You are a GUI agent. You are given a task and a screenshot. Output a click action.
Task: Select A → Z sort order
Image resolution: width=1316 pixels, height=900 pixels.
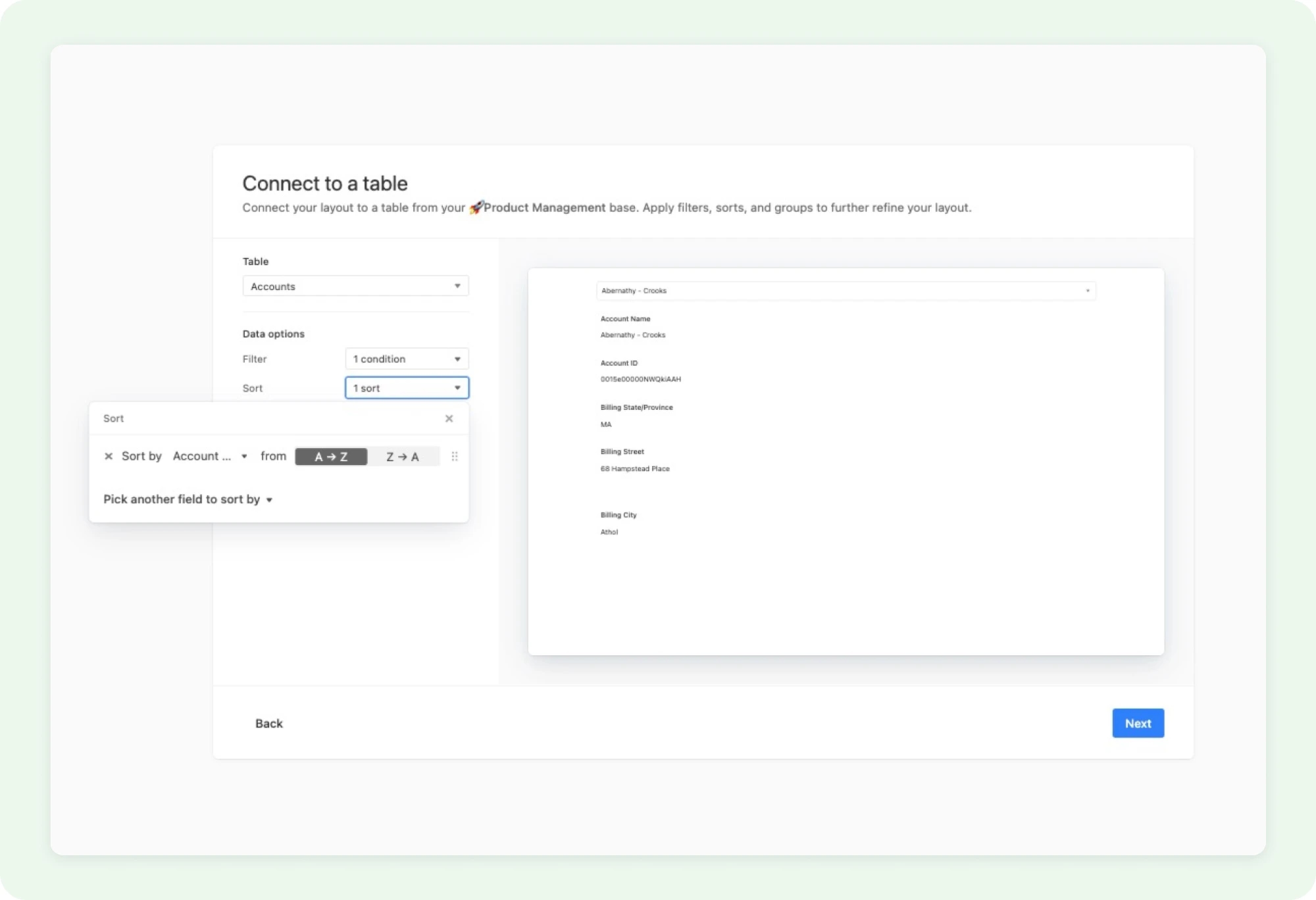pos(331,457)
